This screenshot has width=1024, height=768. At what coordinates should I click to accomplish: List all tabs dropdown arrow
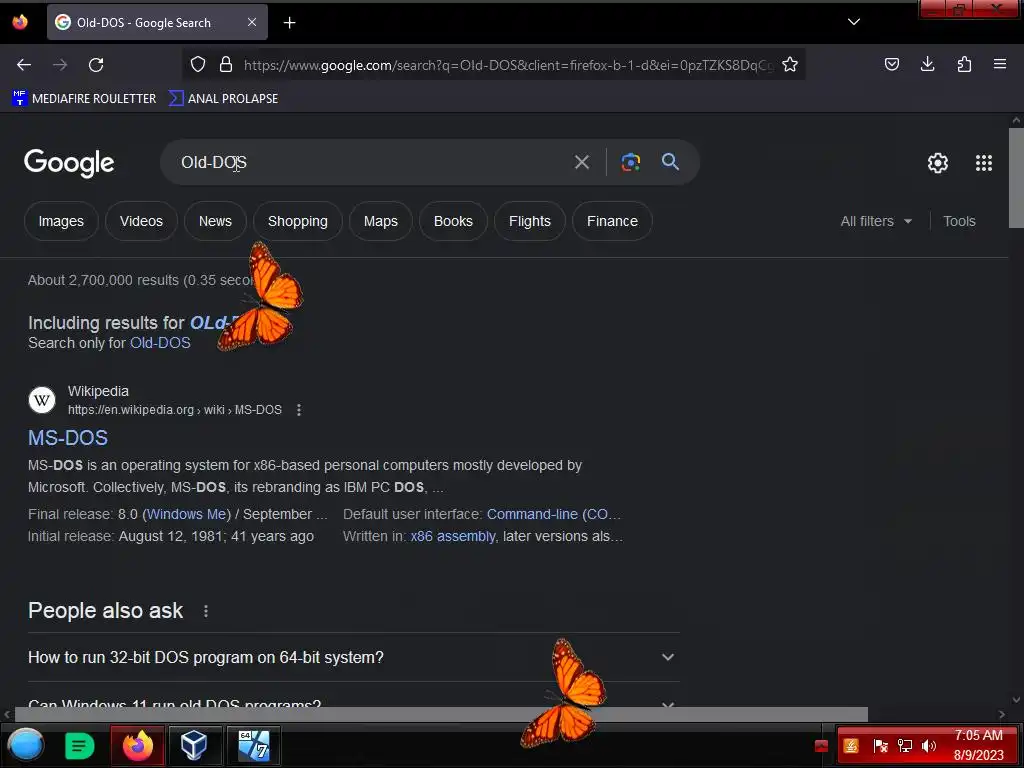[854, 22]
